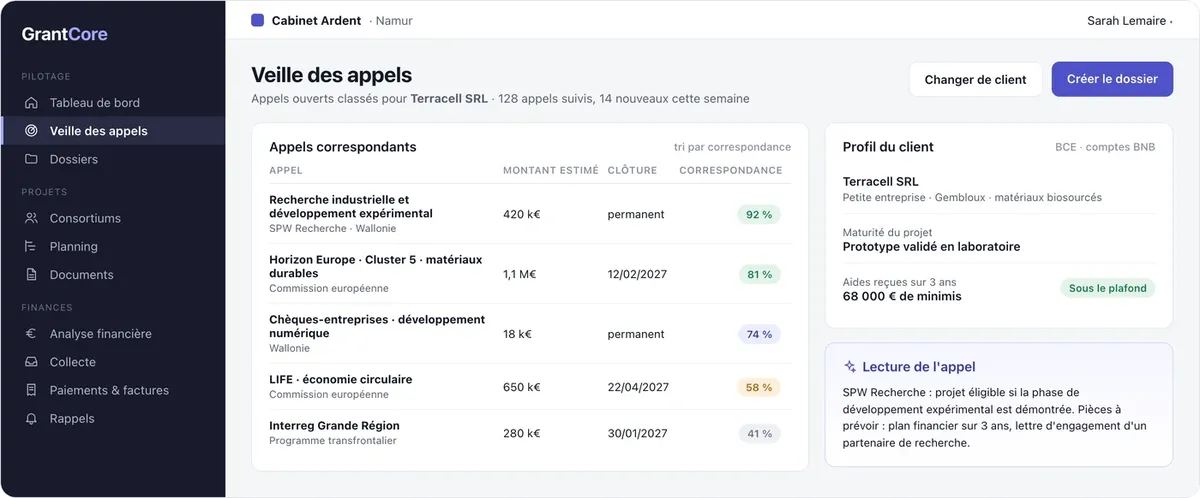Click closing date 30/01/2027
Viewport: 1200px width, 498px height.
[x=637, y=434]
